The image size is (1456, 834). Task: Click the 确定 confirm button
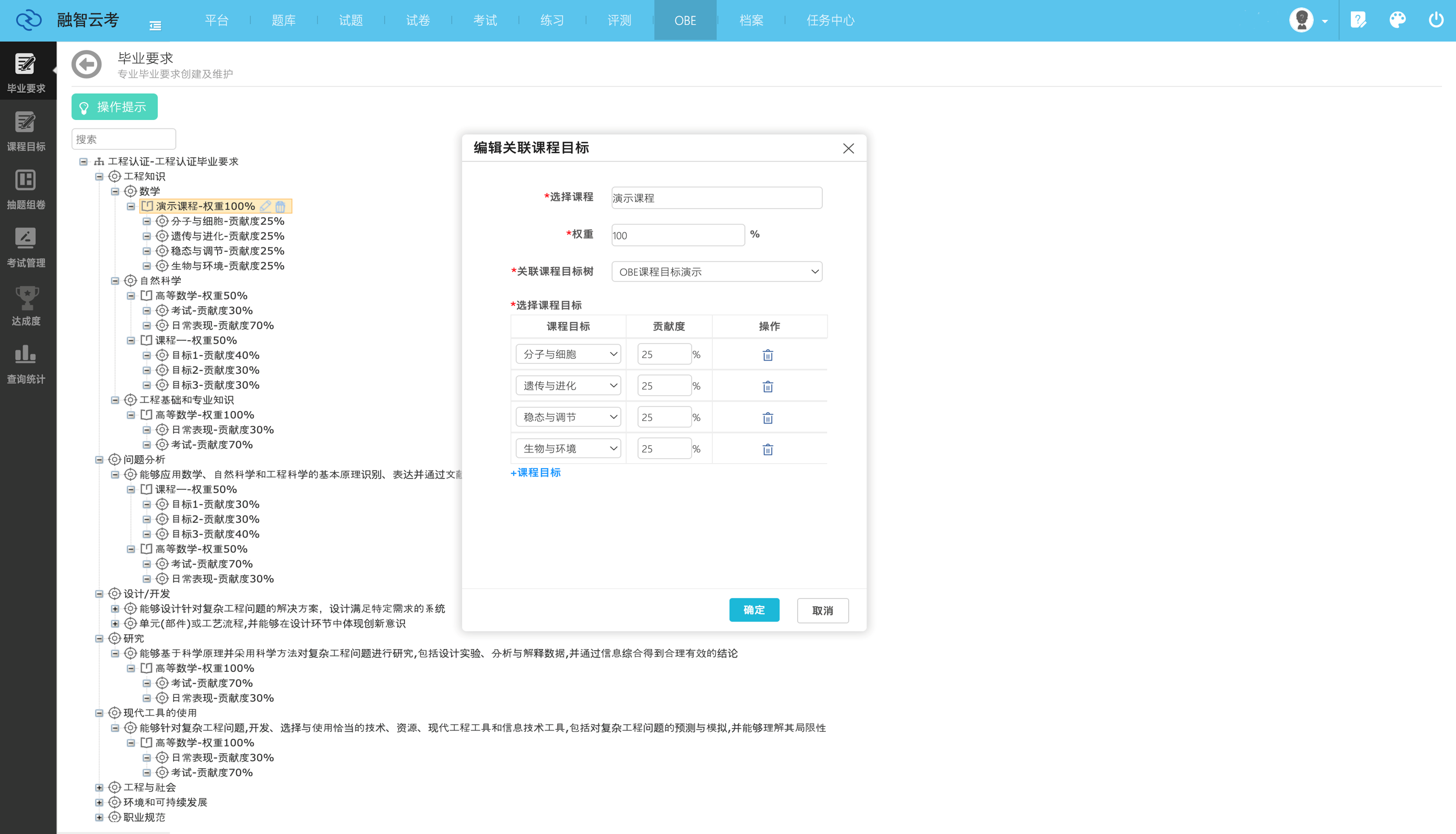coord(754,609)
